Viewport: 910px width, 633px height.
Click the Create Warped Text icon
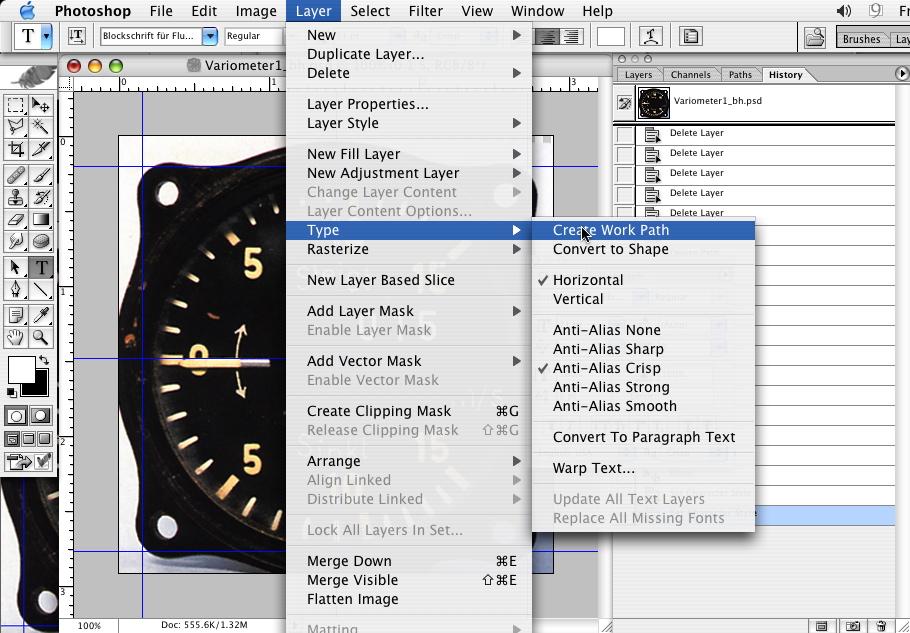(x=652, y=37)
